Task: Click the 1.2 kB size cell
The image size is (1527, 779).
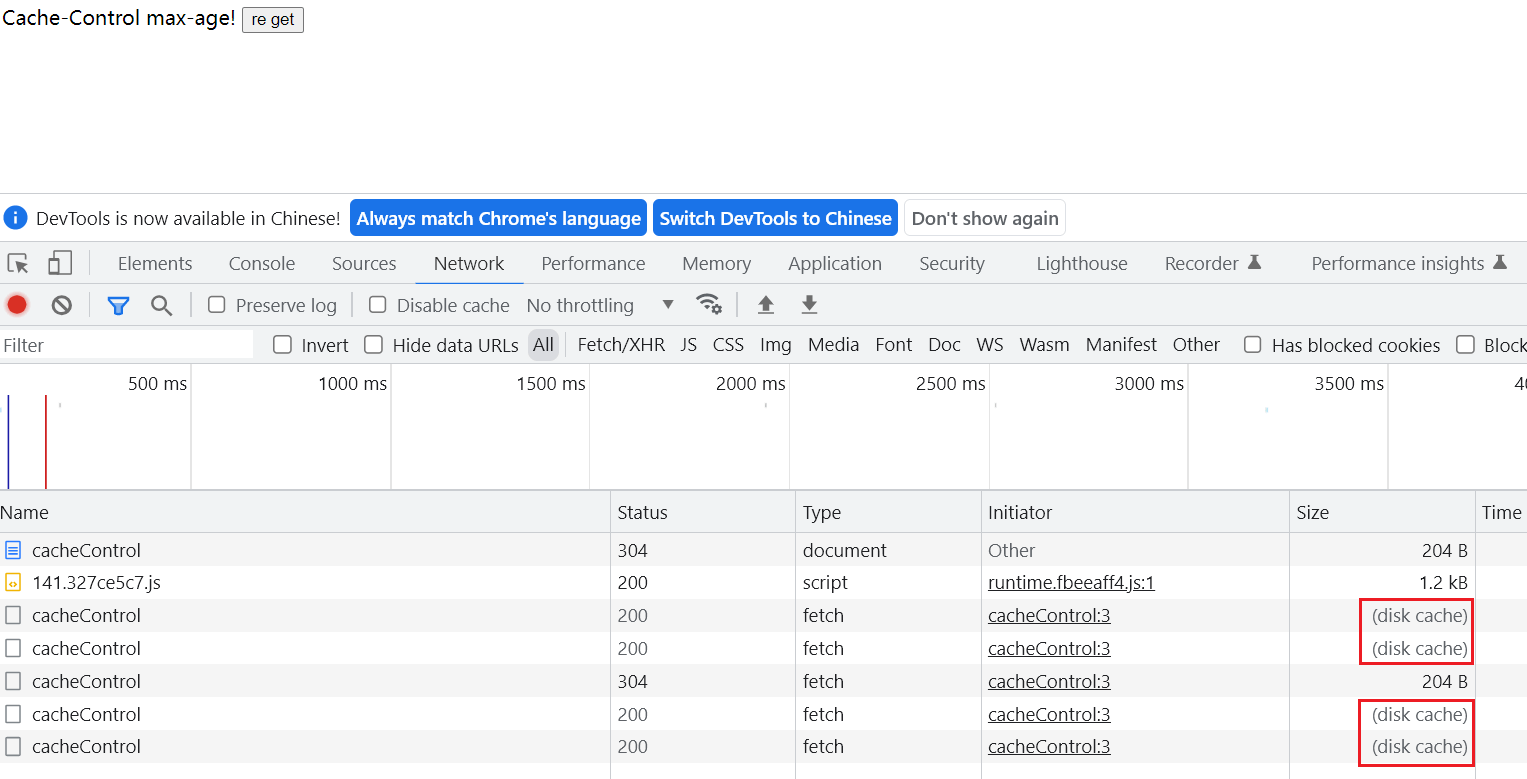Action: (1382, 582)
